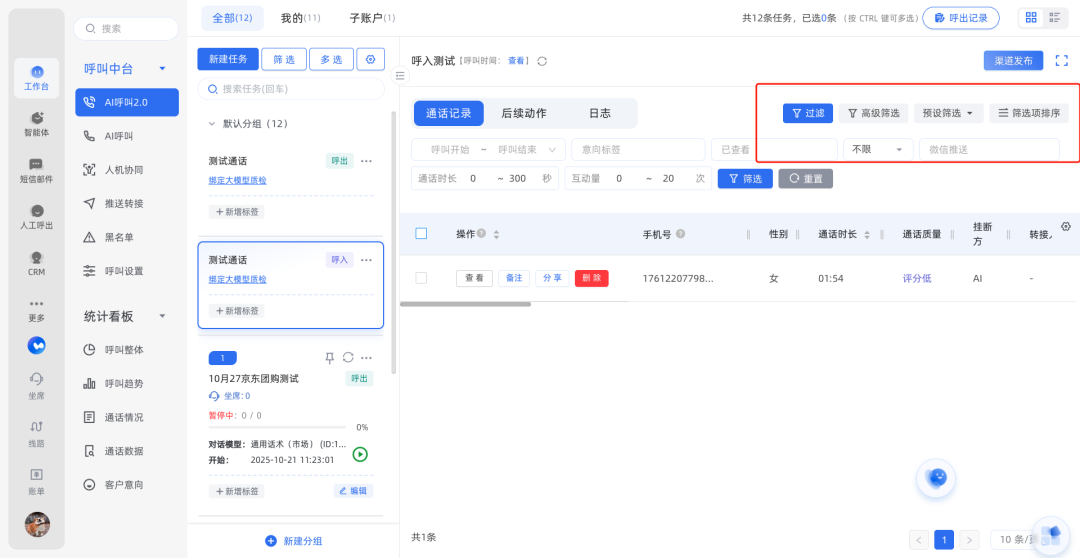Open the 预设筛选 dropdown
The width and height of the screenshot is (1080, 558).
pos(948,113)
